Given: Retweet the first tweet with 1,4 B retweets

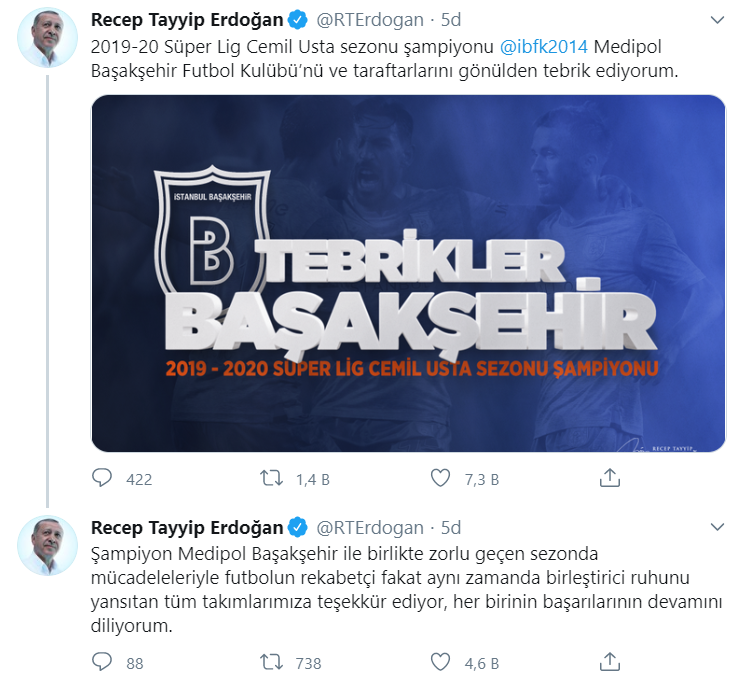Looking at the screenshot, I should pos(272,478).
